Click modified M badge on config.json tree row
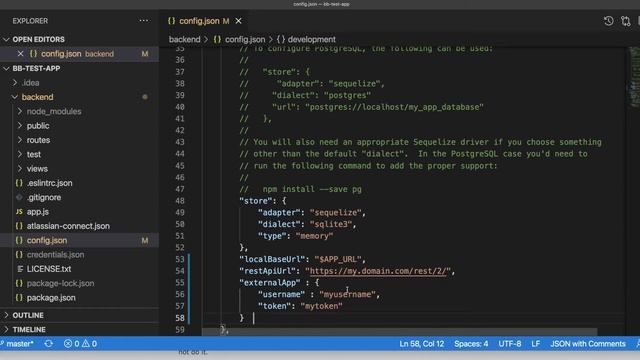The image size is (640, 360). tap(145, 240)
